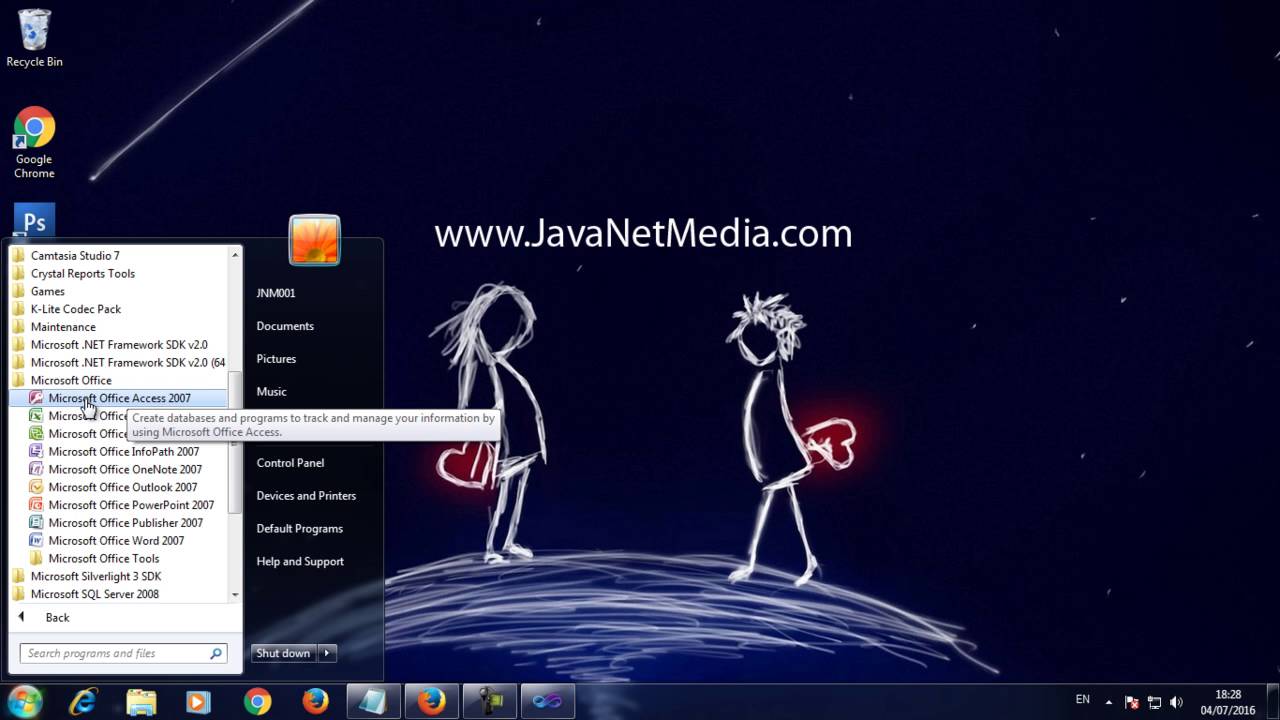Click Firefox icon right of Chrome in taskbar
Image resolution: width=1280 pixels, height=720 pixels.
[315, 702]
